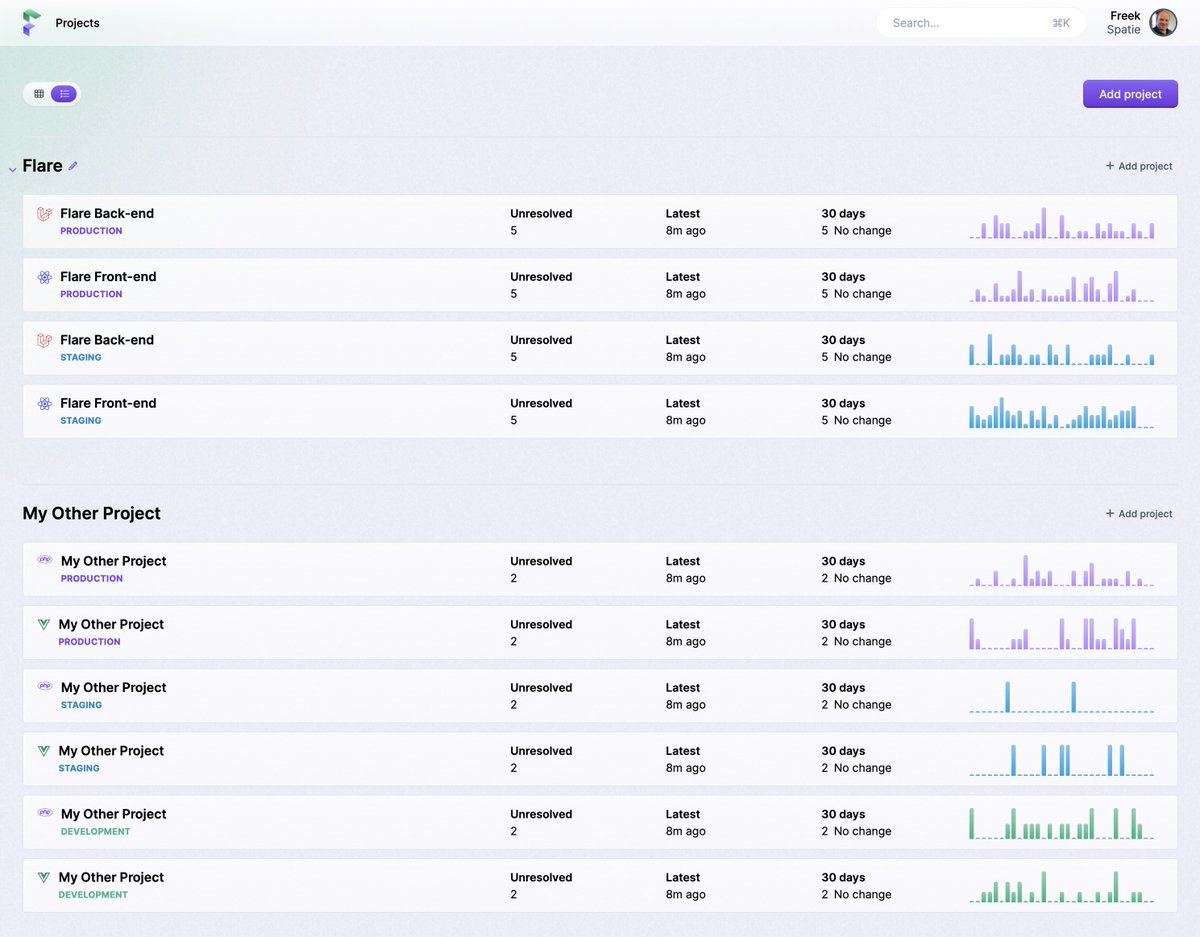
Task: Open the user avatar of Freek
Action: tap(1163, 22)
